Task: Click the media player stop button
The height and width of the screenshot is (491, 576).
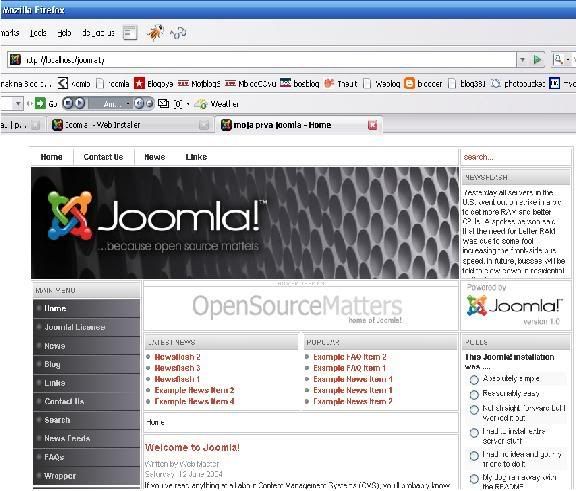Action: coord(68,104)
